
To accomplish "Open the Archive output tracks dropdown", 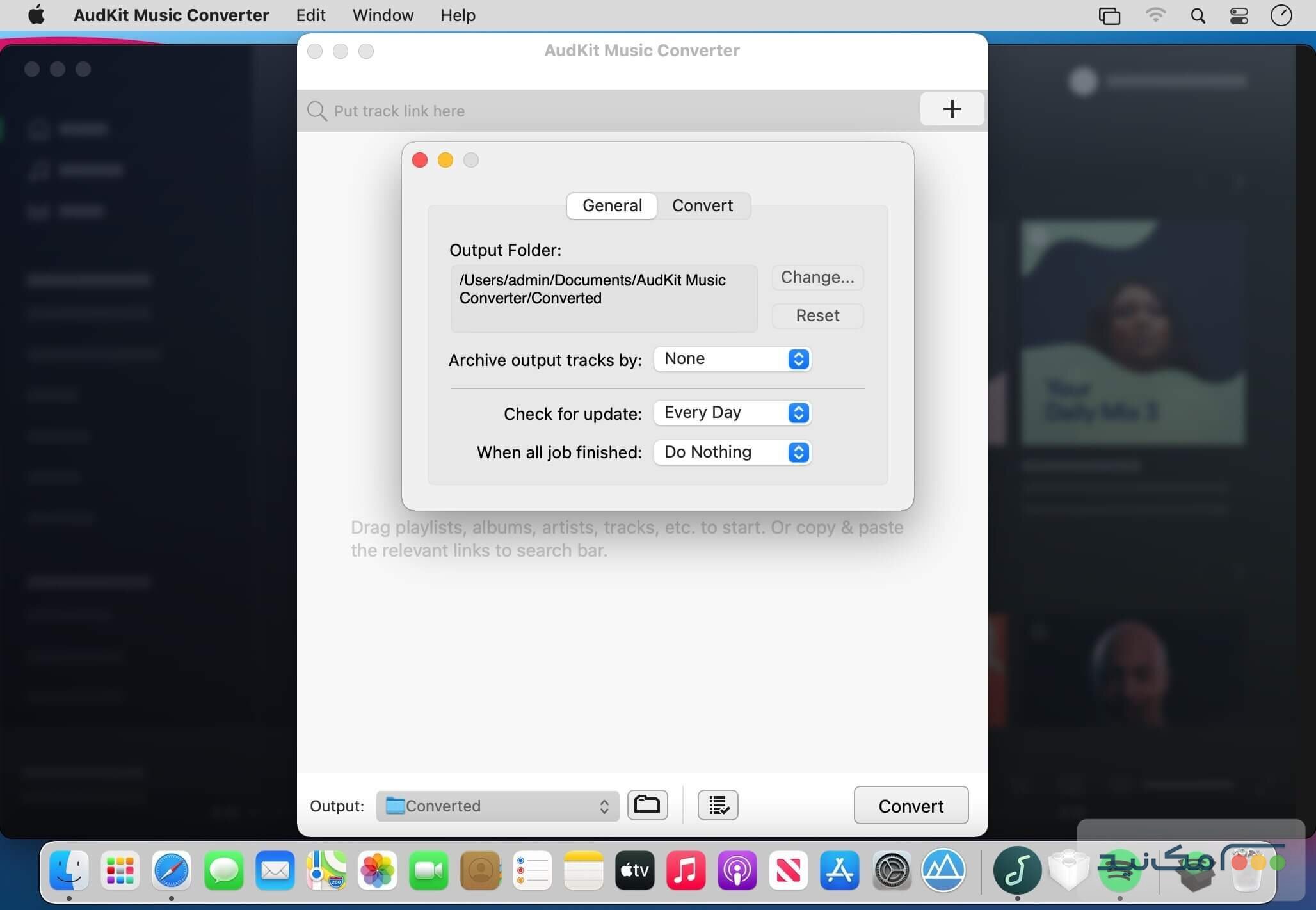I will click(x=732, y=359).
